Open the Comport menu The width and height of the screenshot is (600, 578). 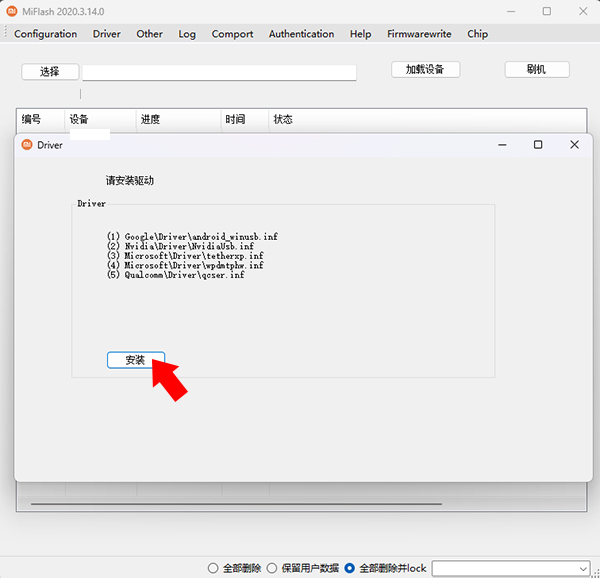coord(232,34)
